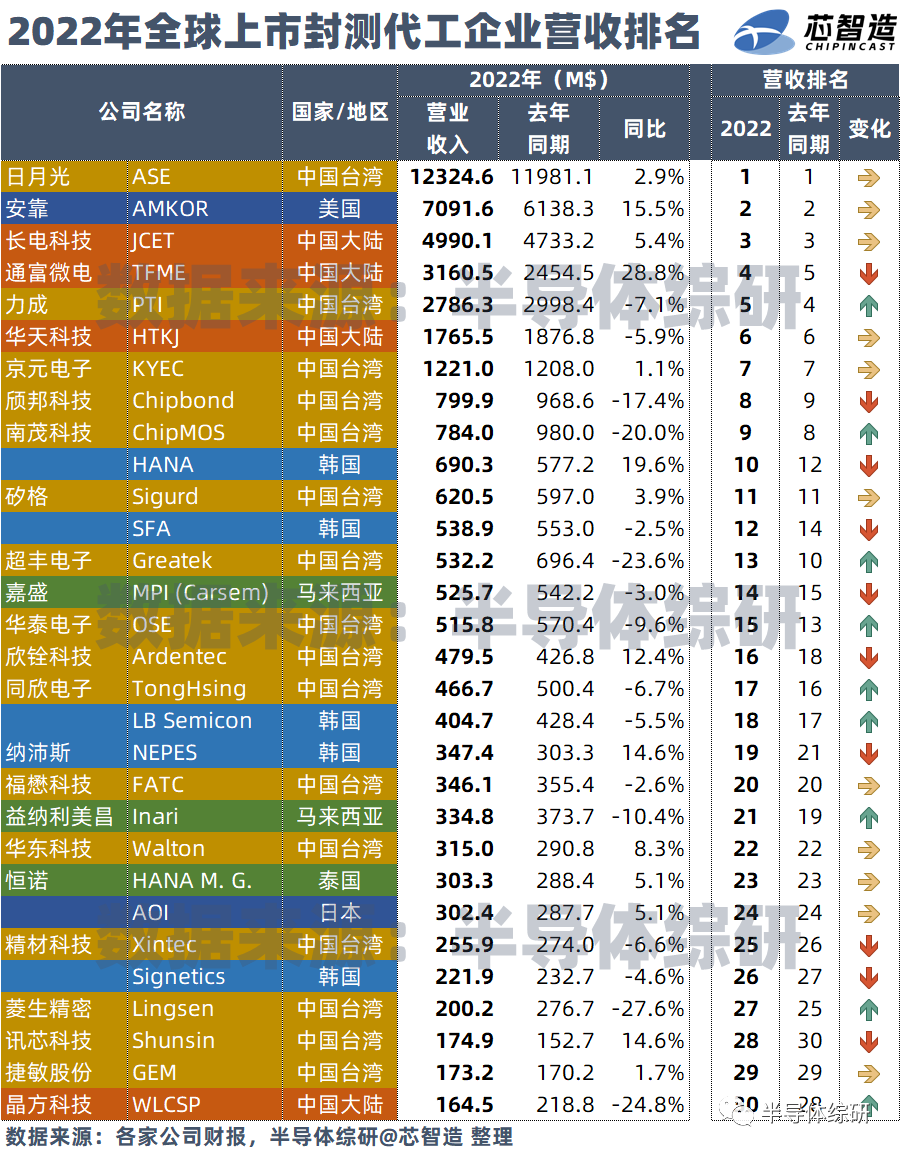Click the 2022年 (M$) header
The height and width of the screenshot is (1153, 900).
(x=543, y=79)
